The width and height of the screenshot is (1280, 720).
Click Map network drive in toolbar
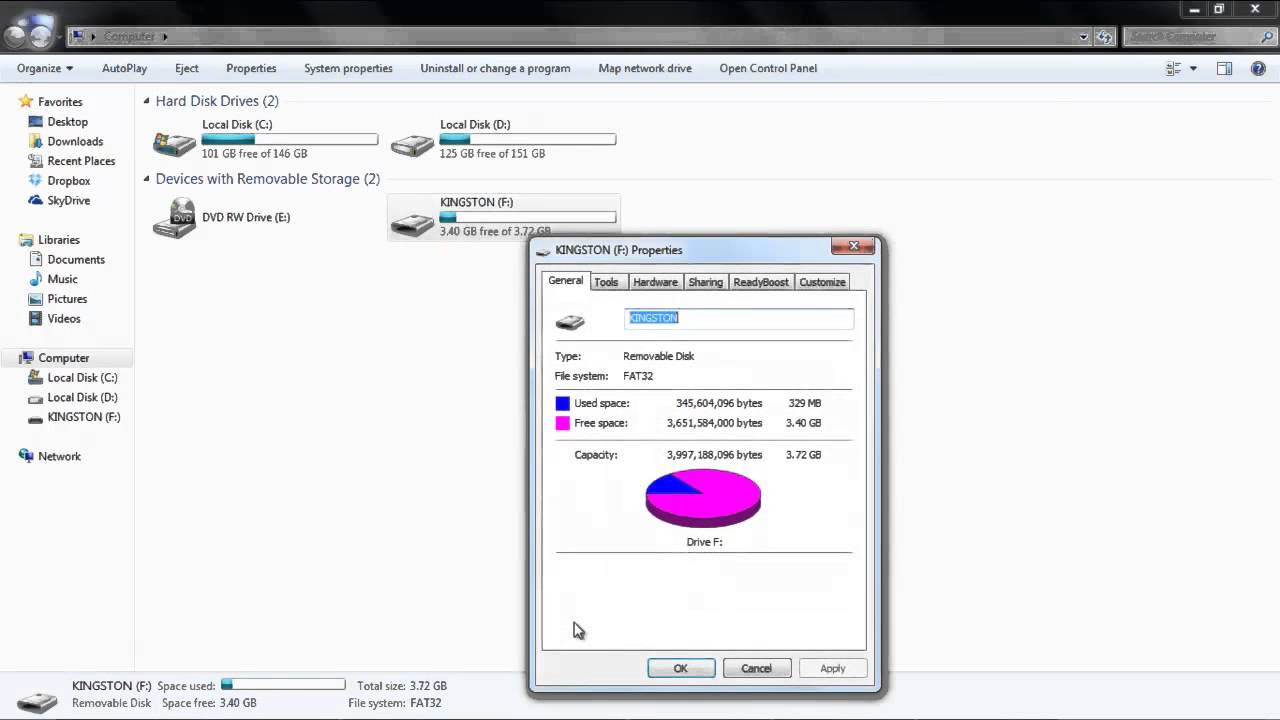(645, 68)
